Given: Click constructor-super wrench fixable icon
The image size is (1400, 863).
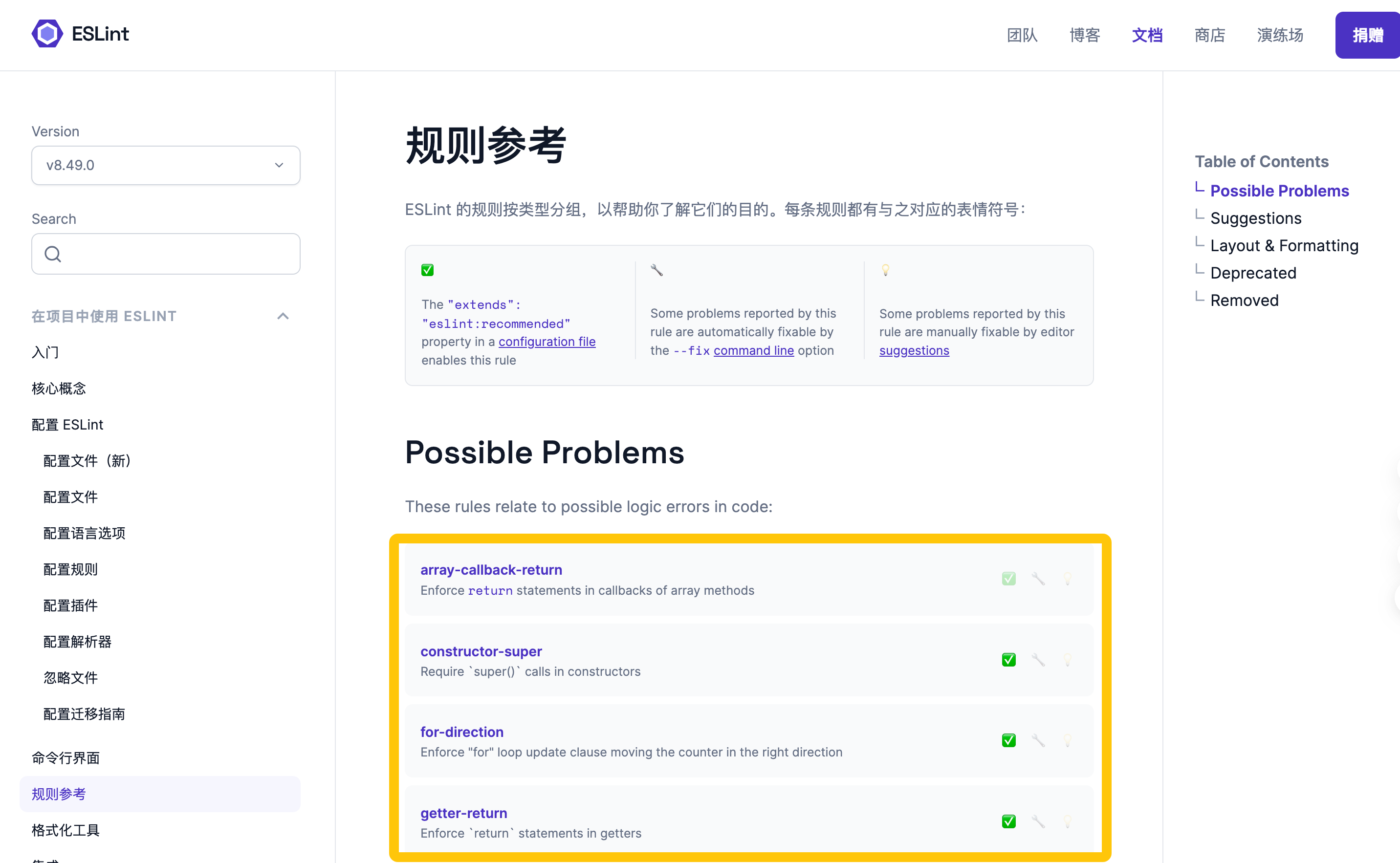Looking at the screenshot, I should click(1038, 660).
